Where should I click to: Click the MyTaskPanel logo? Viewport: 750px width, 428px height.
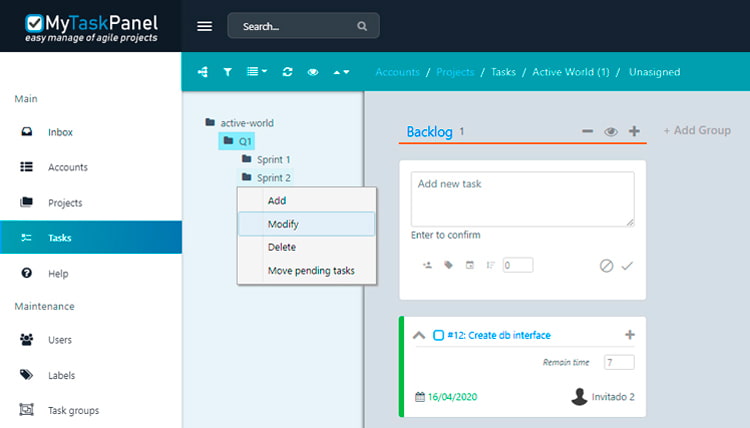(91, 28)
